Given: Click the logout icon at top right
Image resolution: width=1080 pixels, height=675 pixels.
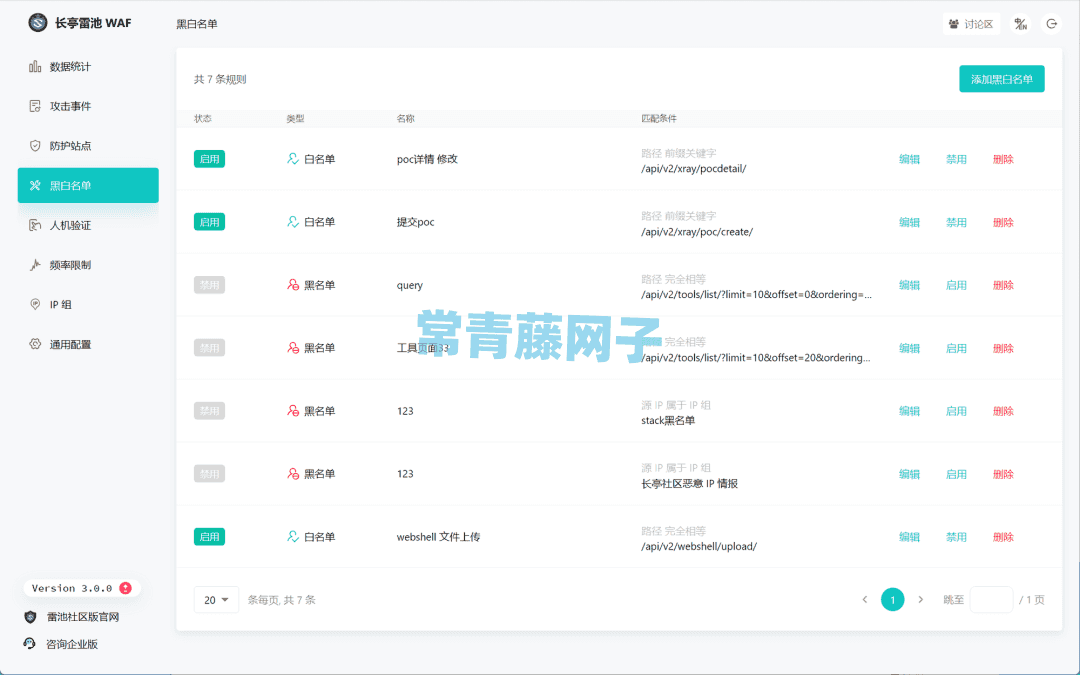Looking at the screenshot, I should pyautogui.click(x=1052, y=23).
